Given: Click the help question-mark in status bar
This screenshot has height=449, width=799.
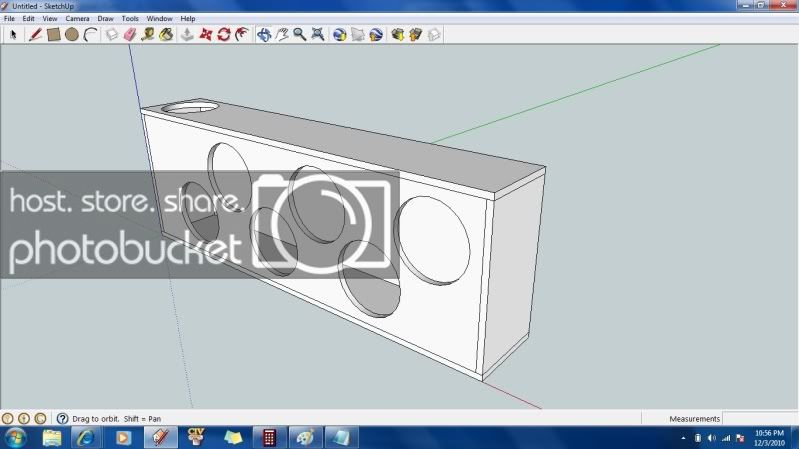Looking at the screenshot, I should pos(62,418).
